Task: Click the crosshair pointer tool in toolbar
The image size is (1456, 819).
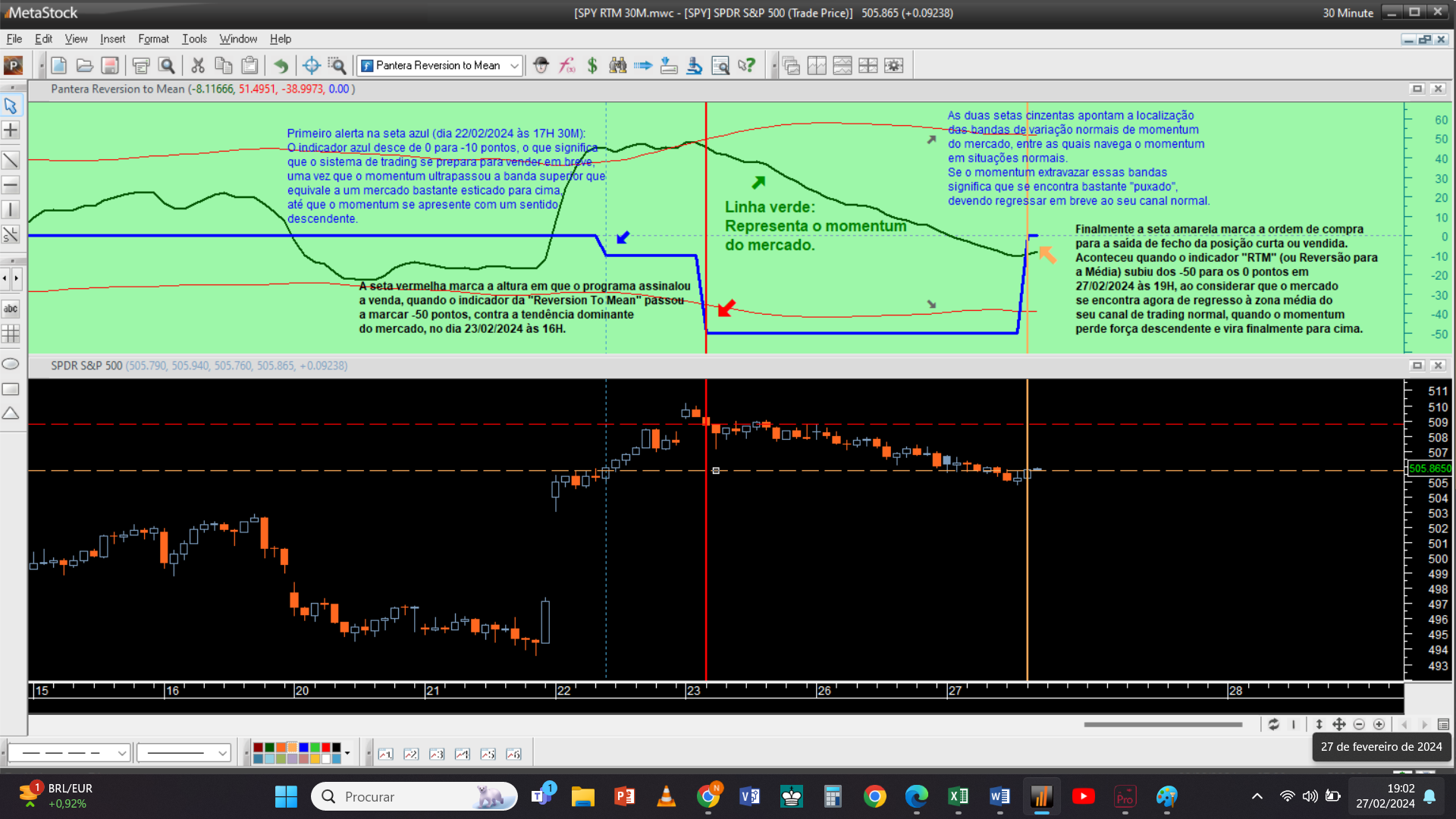Action: click(311, 66)
